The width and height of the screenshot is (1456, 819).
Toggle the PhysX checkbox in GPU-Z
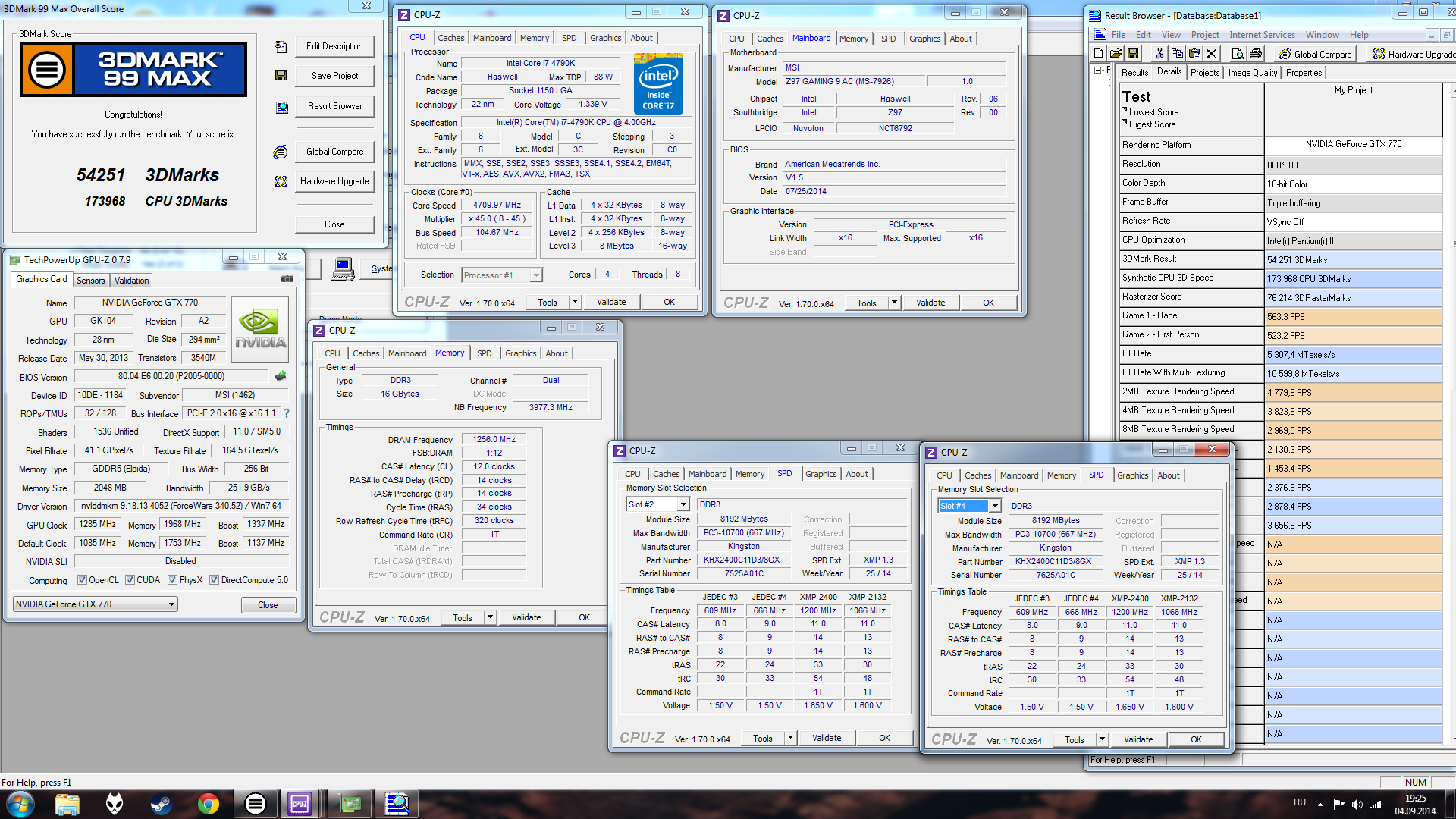click(x=173, y=580)
